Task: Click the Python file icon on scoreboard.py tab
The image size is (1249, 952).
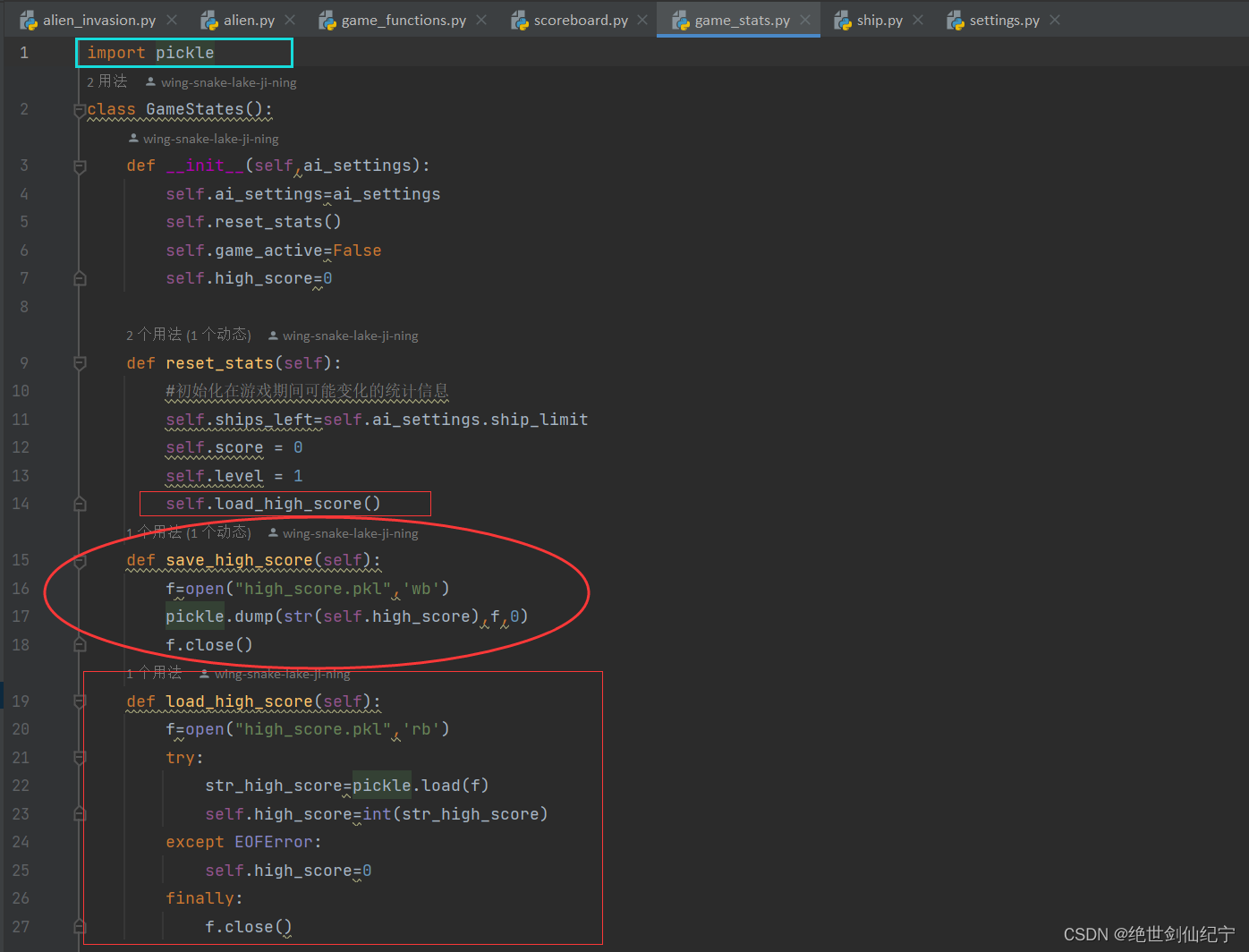Action: coord(520,20)
